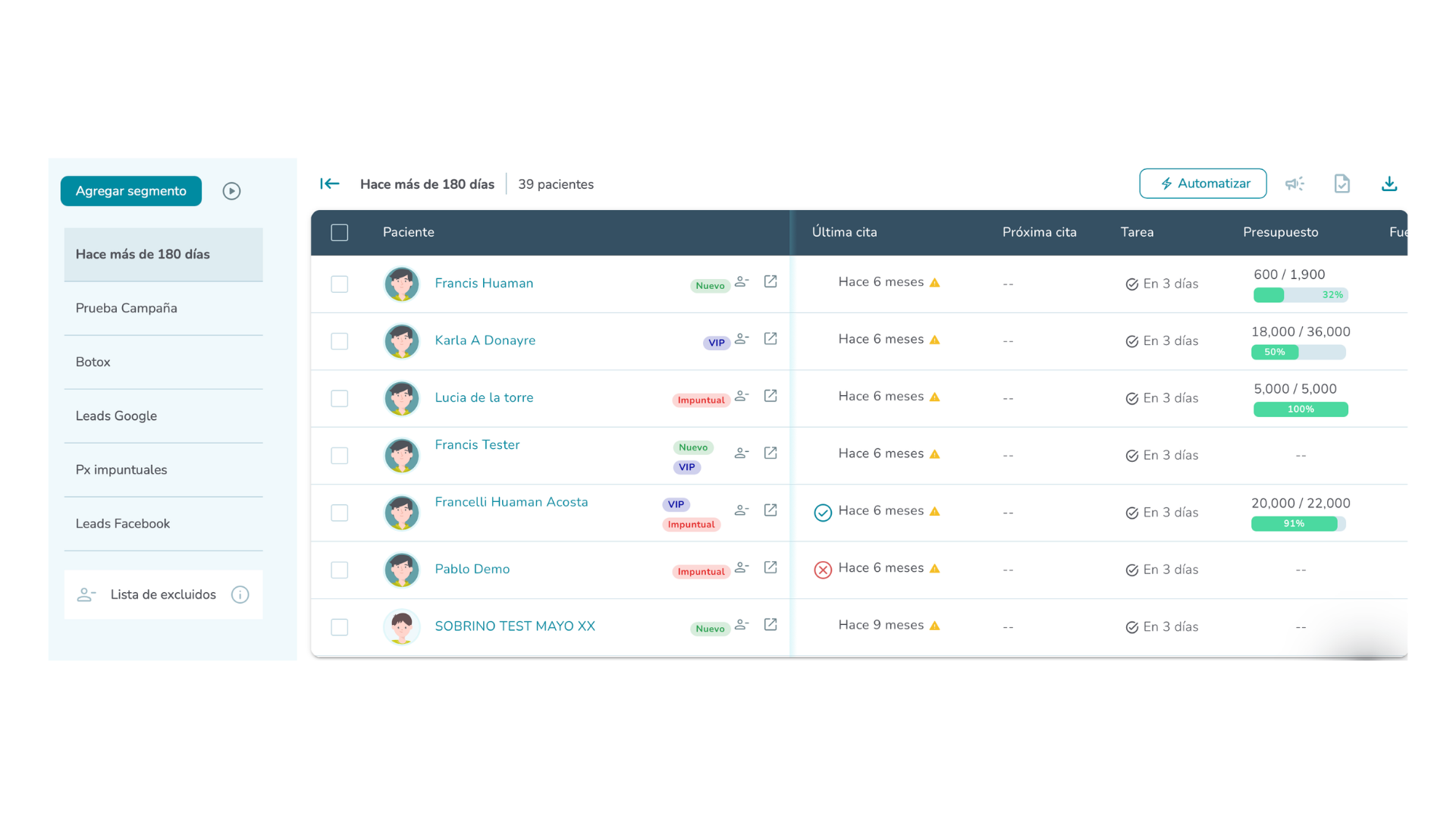Click exclude-patient icon for Francis Huaman
Screen dimensions: 1456x819
click(742, 281)
